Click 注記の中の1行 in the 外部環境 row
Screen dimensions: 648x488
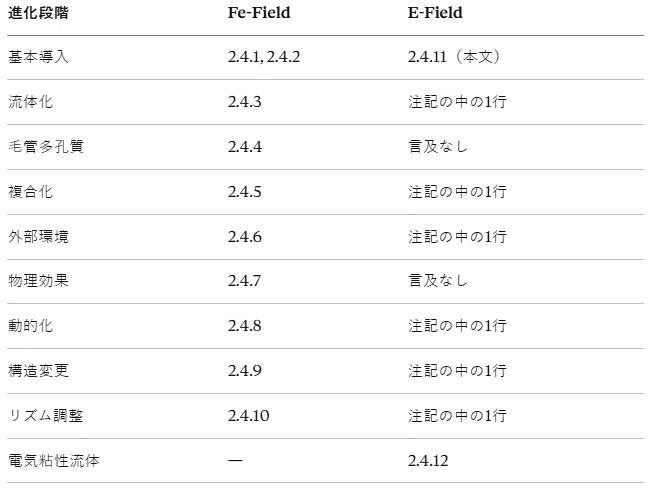click(457, 237)
